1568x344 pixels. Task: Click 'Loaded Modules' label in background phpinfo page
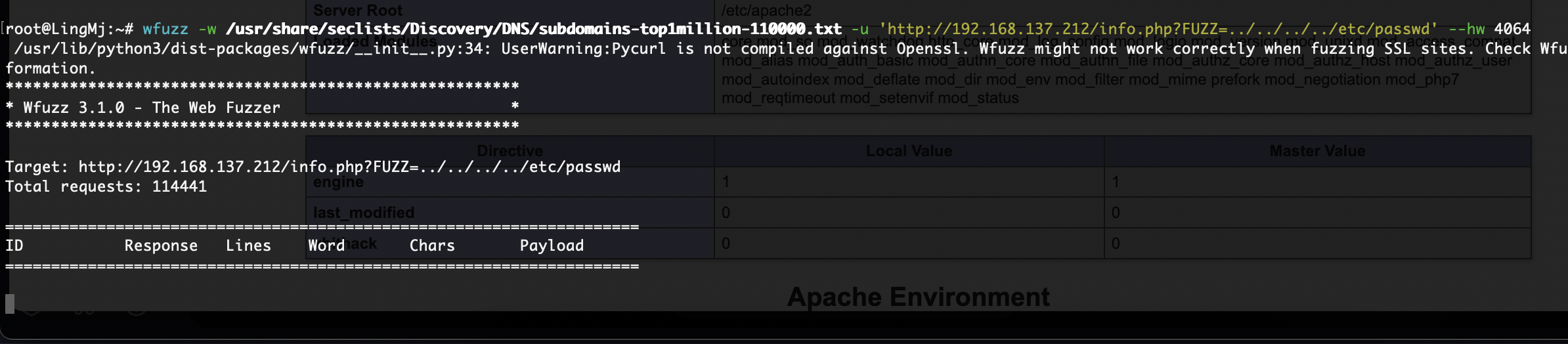pos(375,41)
